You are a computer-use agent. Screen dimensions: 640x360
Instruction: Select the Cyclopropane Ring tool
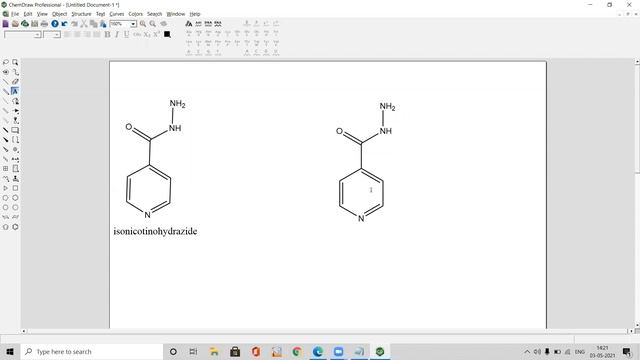tap(6, 188)
